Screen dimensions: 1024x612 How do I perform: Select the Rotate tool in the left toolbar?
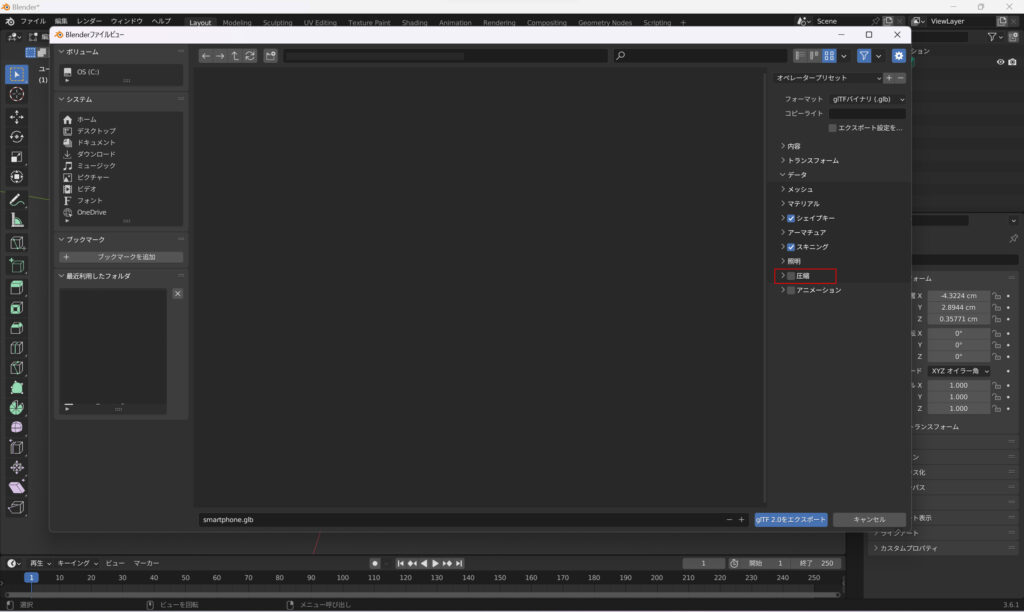pyautogui.click(x=17, y=136)
